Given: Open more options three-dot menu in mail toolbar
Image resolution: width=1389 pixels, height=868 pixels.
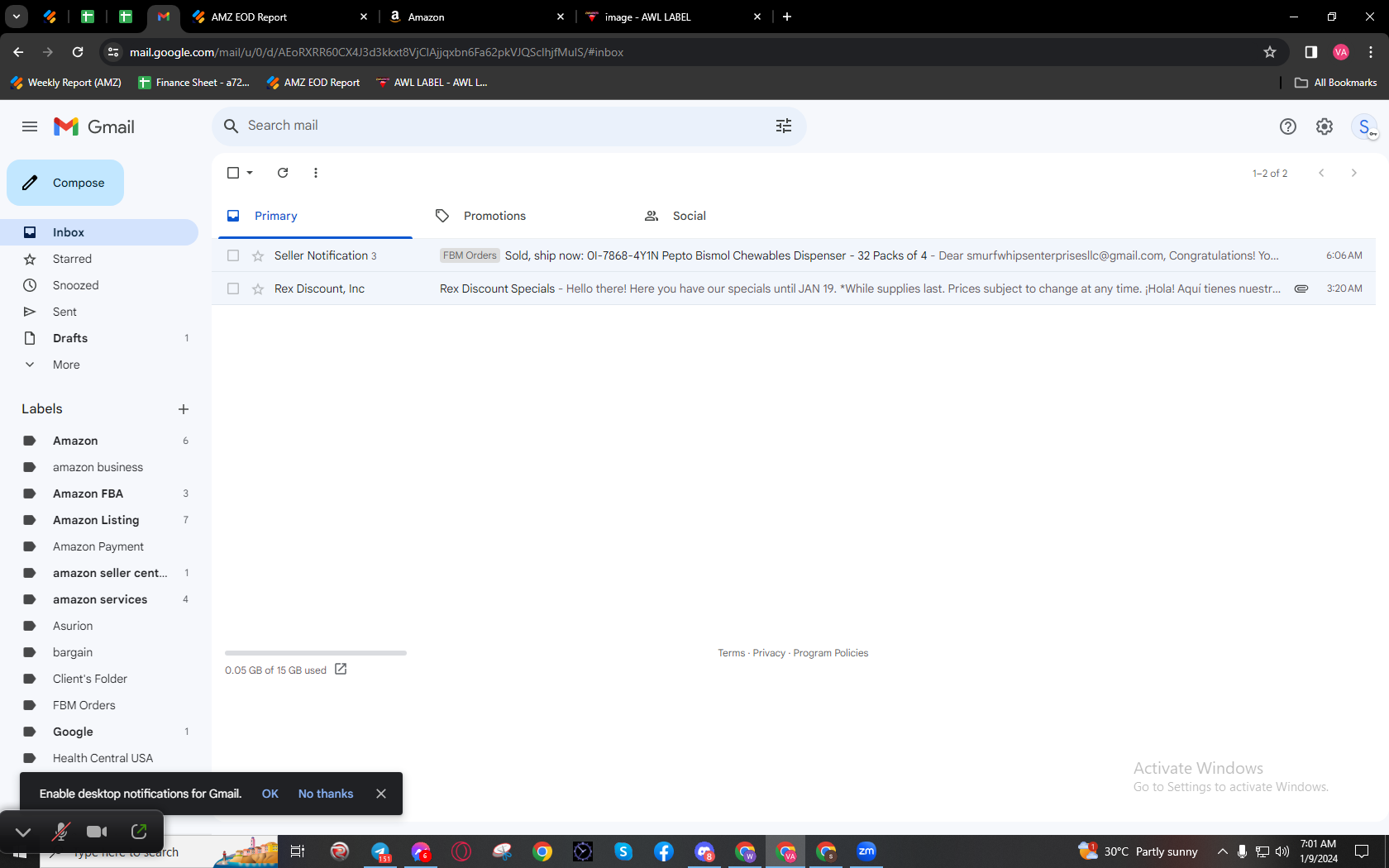Looking at the screenshot, I should tap(316, 173).
